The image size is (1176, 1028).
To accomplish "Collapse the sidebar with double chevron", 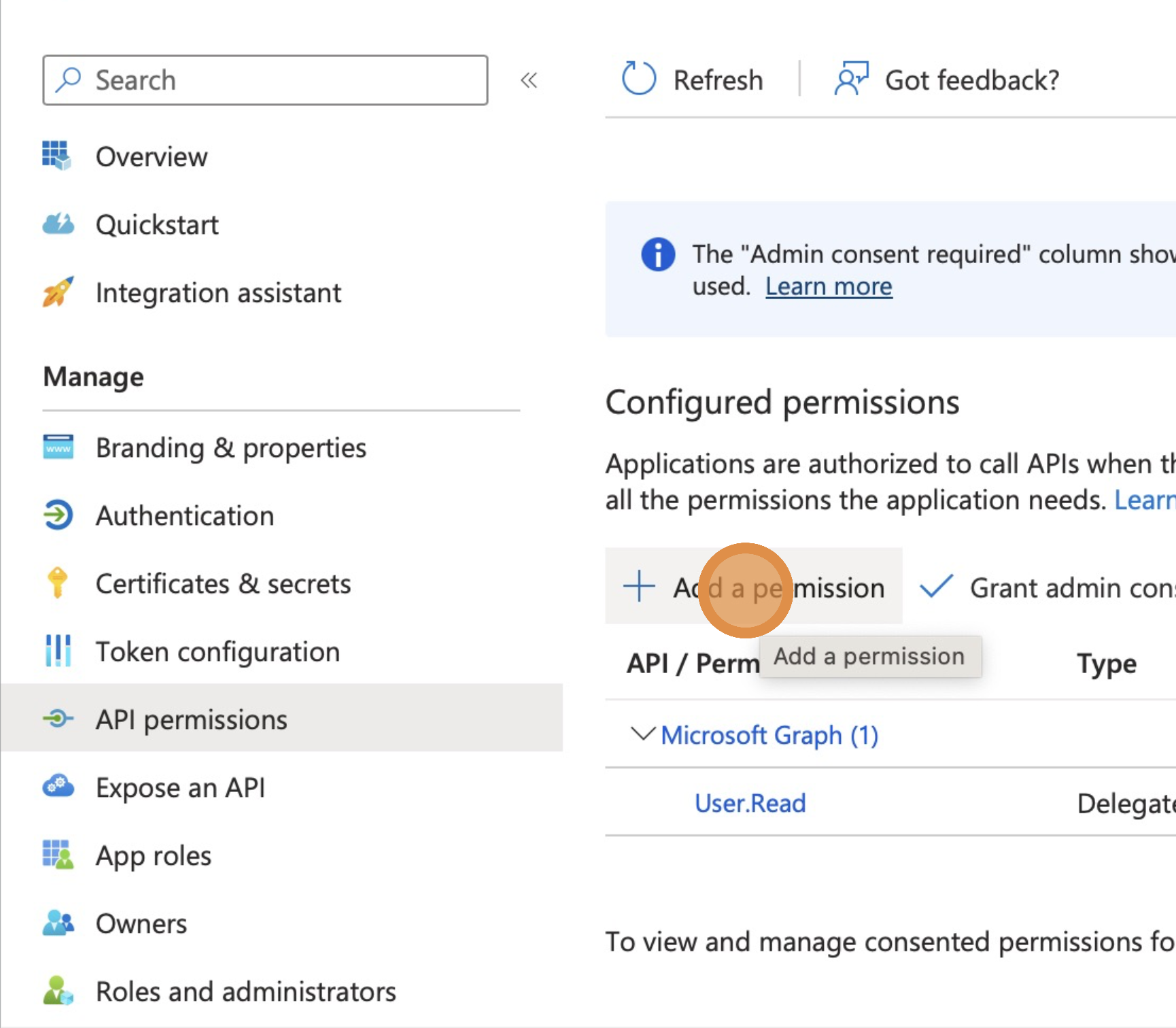I will 529,80.
